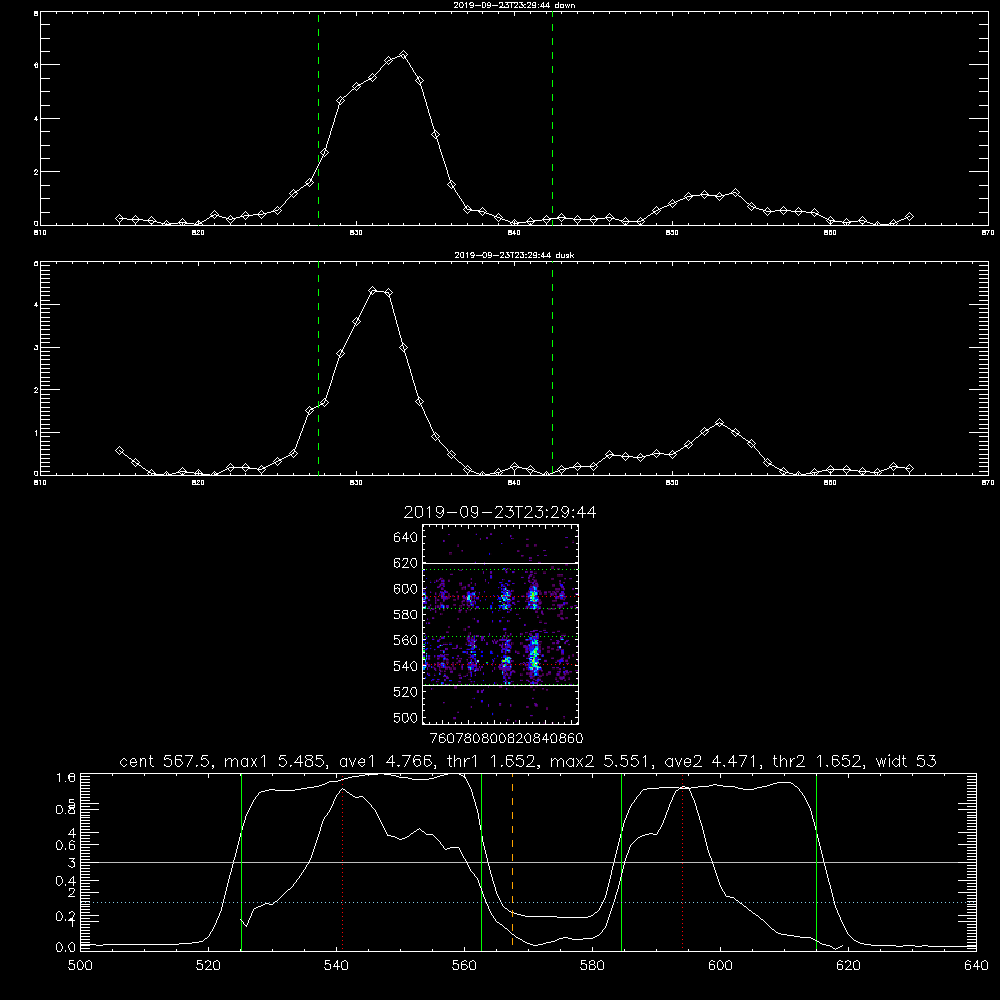This screenshot has height=1000, width=1000.
Task: Click y-axis label 620 of spectral image
Action: [x=406, y=563]
